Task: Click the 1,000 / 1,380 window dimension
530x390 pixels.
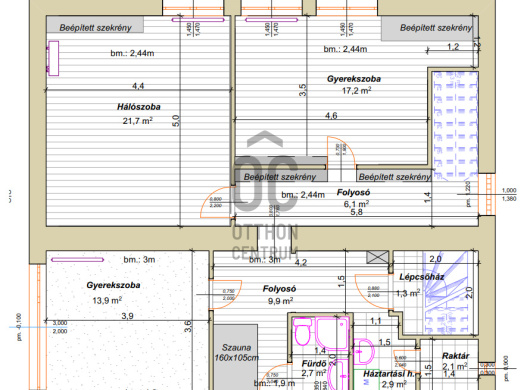Action: point(509,195)
